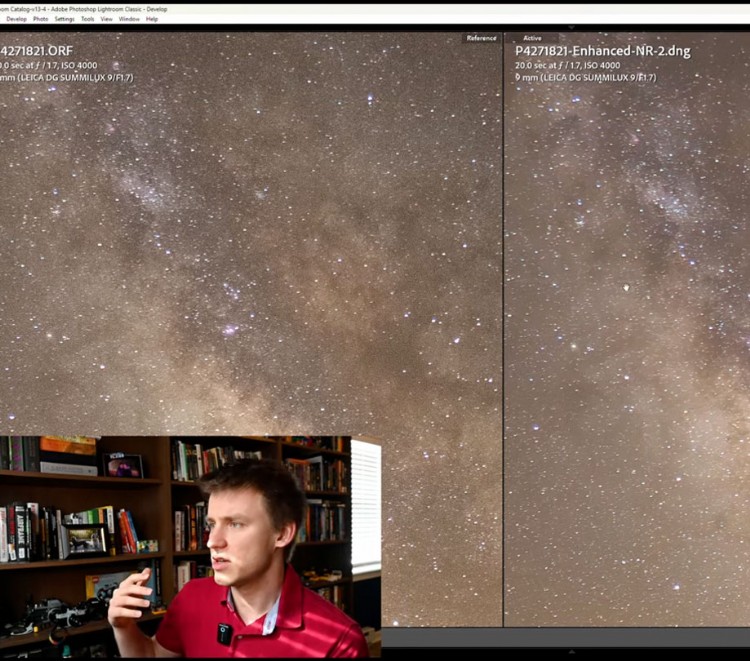The height and width of the screenshot is (661, 750).
Task: Expand the top panel arrow
Action: [571, 28]
